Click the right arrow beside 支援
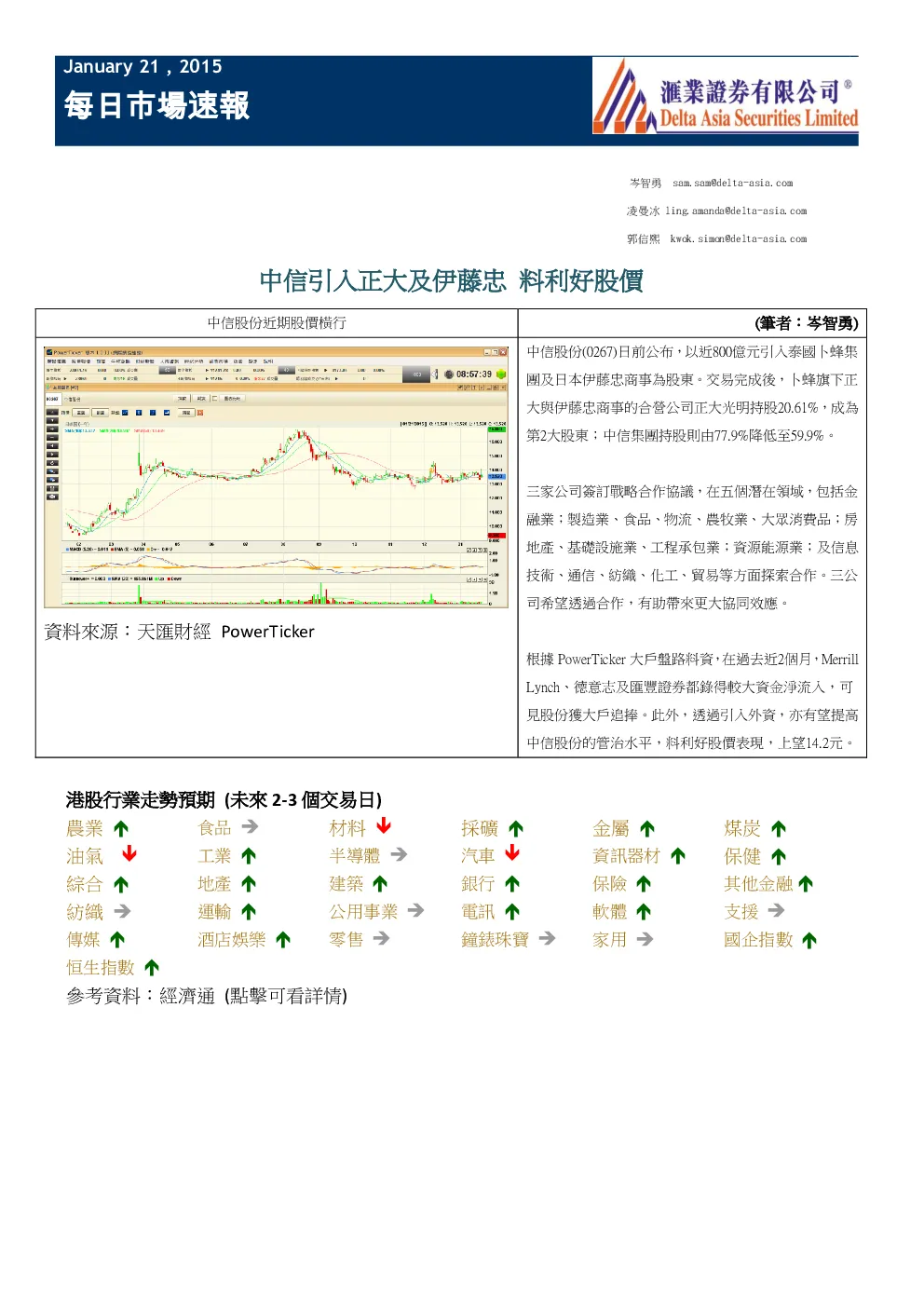 click(776, 911)
